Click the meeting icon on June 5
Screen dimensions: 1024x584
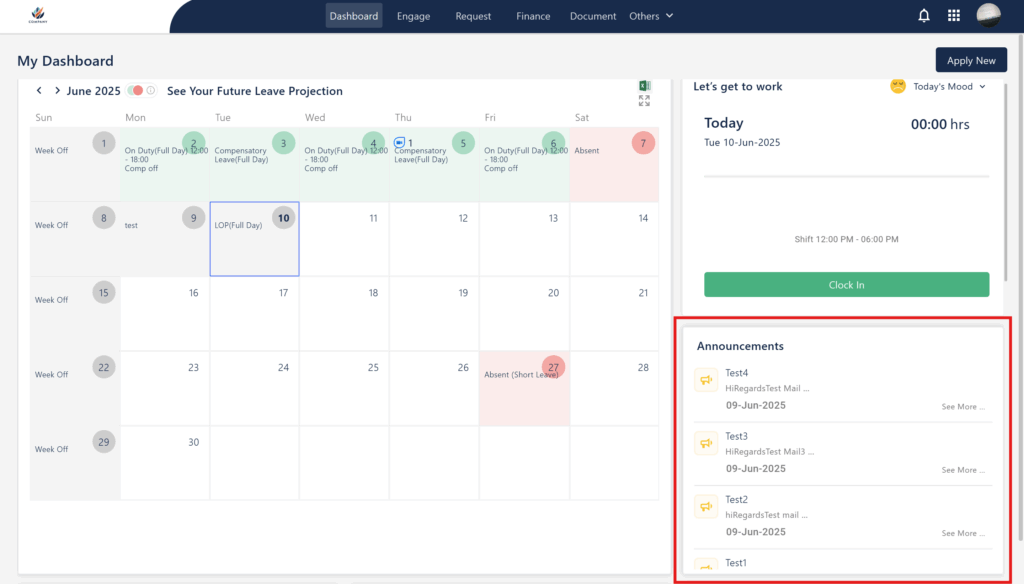(400, 143)
